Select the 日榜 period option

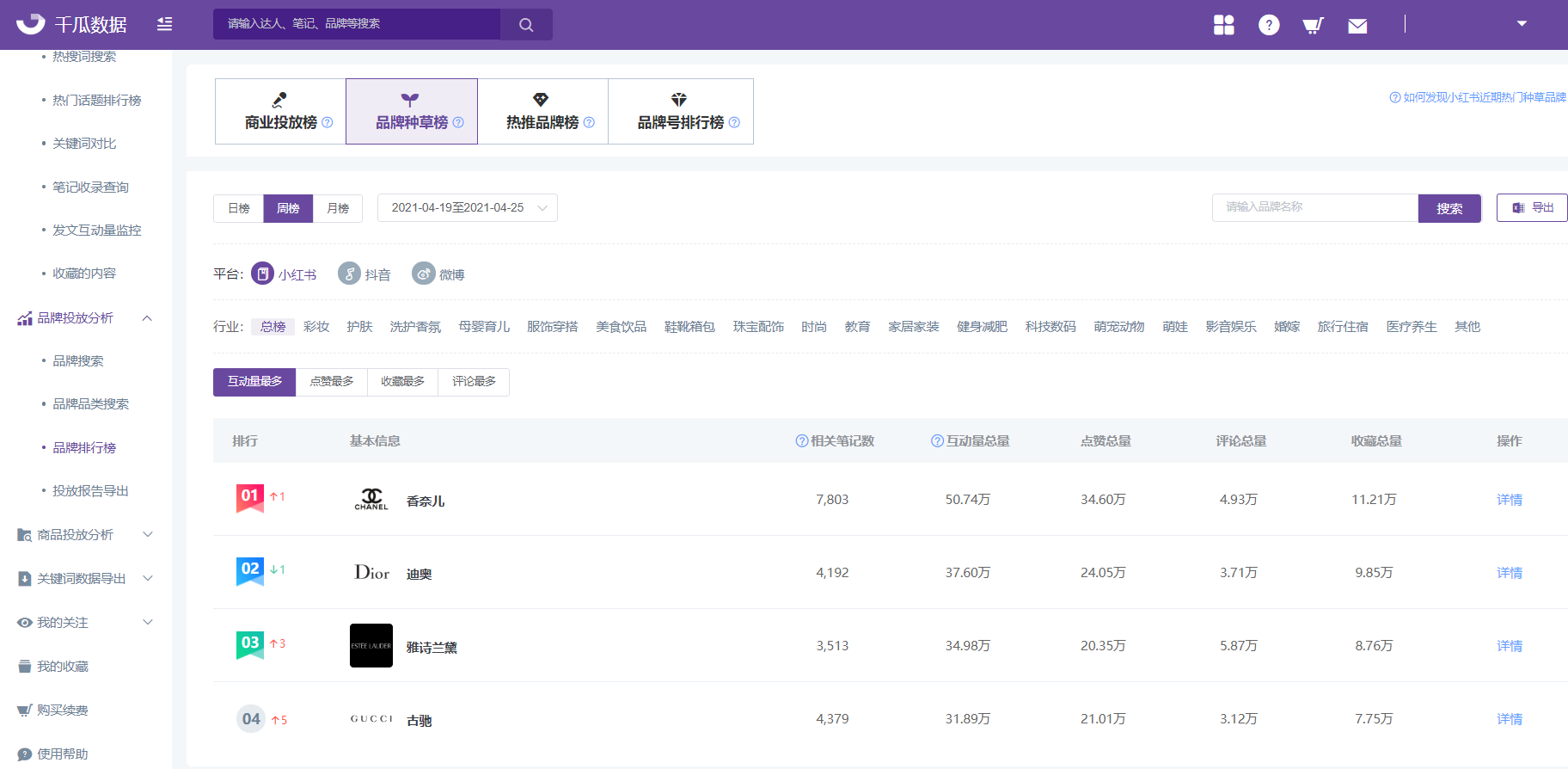pyautogui.click(x=239, y=208)
